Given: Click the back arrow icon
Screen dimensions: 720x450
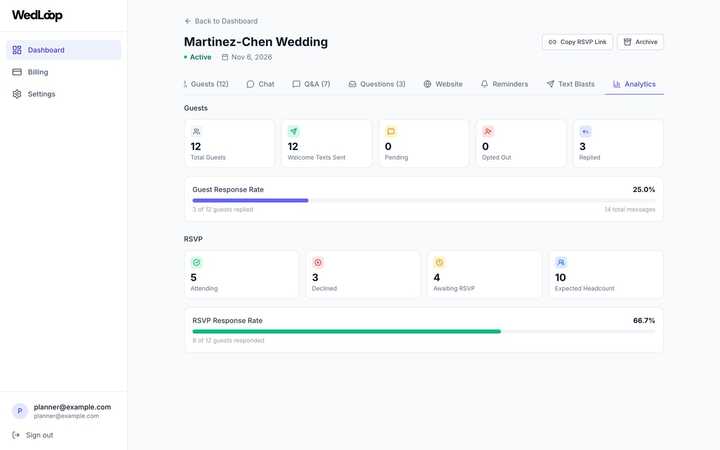Looking at the screenshot, I should [x=187, y=21].
